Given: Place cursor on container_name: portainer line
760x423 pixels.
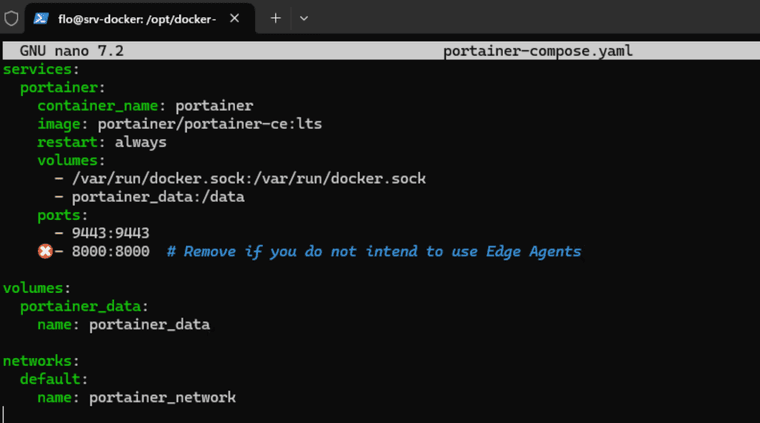Looking at the screenshot, I should [x=145, y=106].
